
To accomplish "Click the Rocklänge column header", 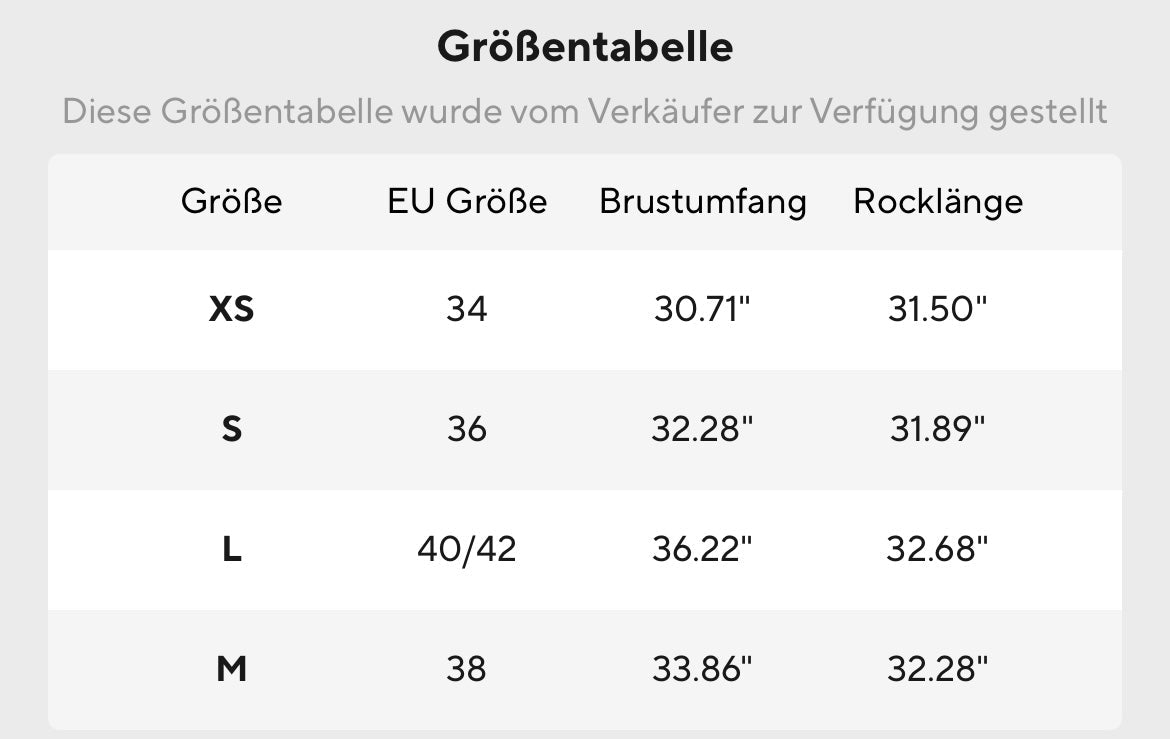I will (x=938, y=202).
